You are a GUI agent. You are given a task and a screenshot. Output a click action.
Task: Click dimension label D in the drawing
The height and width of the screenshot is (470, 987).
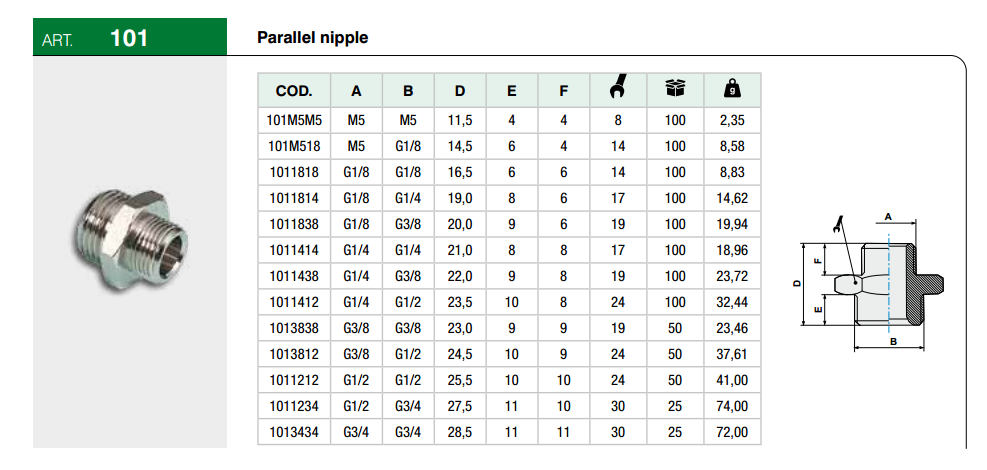coord(797,284)
